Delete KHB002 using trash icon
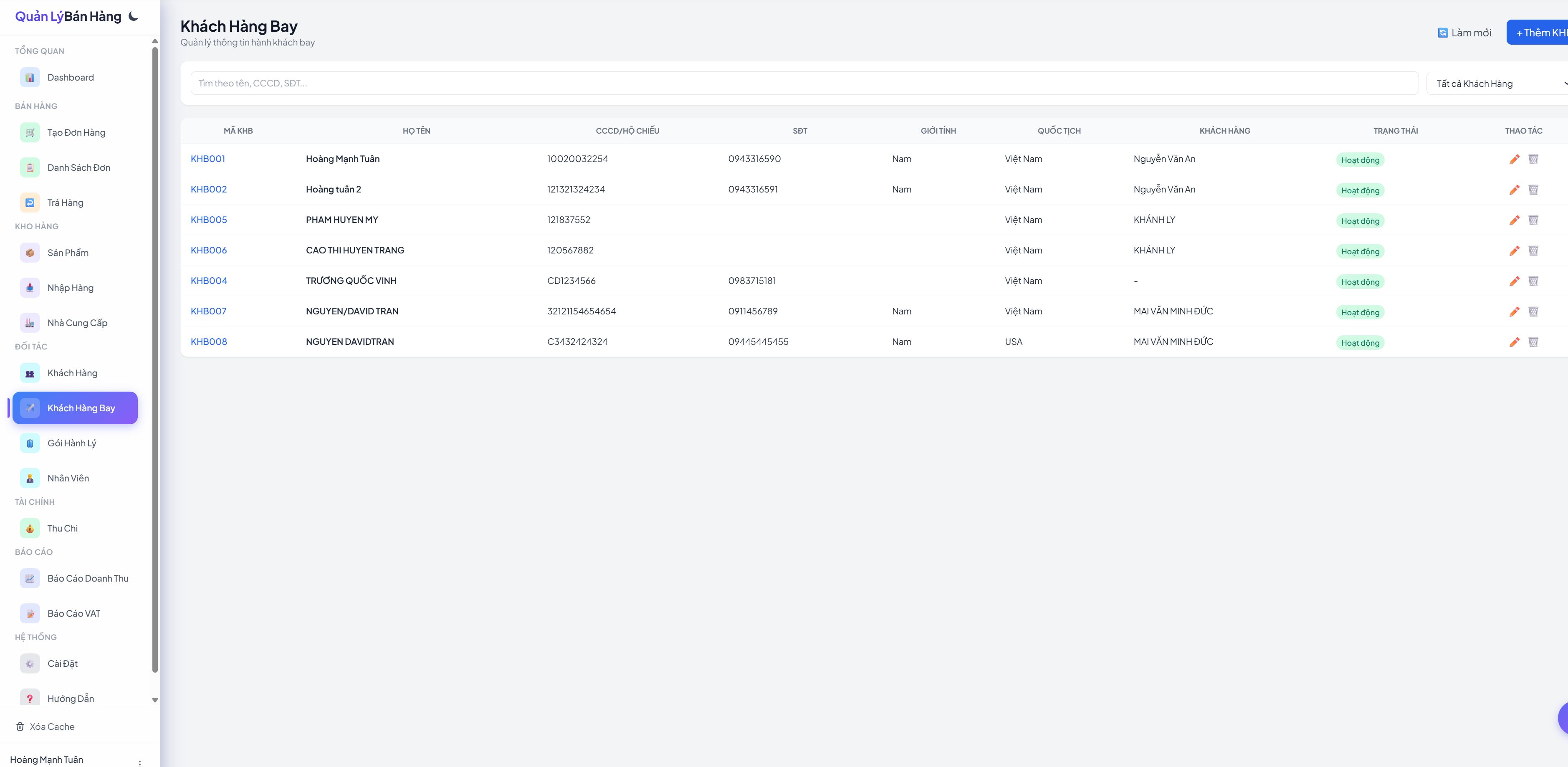1568x767 pixels. (1533, 190)
